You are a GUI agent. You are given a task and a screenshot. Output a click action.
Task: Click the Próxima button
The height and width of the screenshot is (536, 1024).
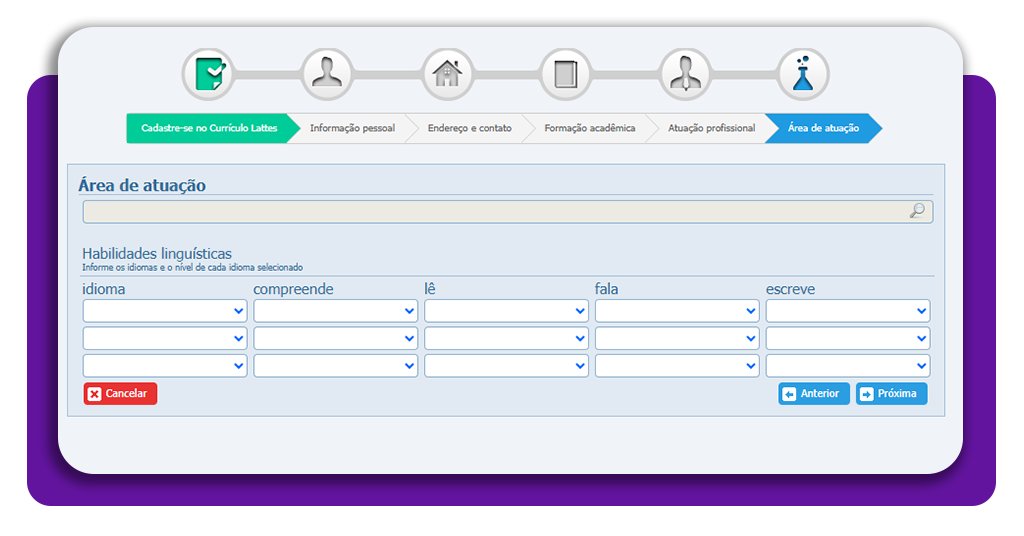pos(891,394)
